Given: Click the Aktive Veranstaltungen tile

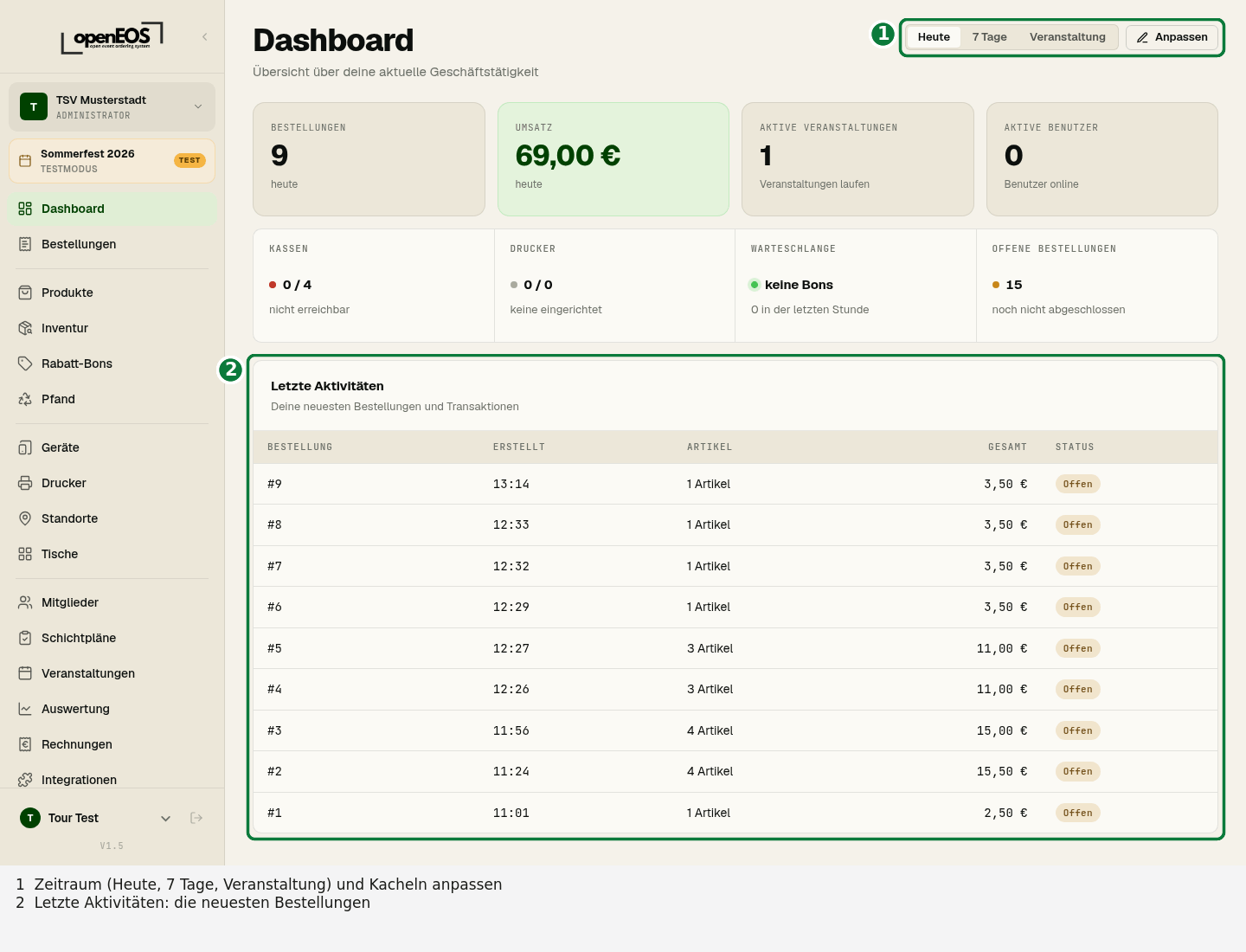Looking at the screenshot, I should pos(857,159).
